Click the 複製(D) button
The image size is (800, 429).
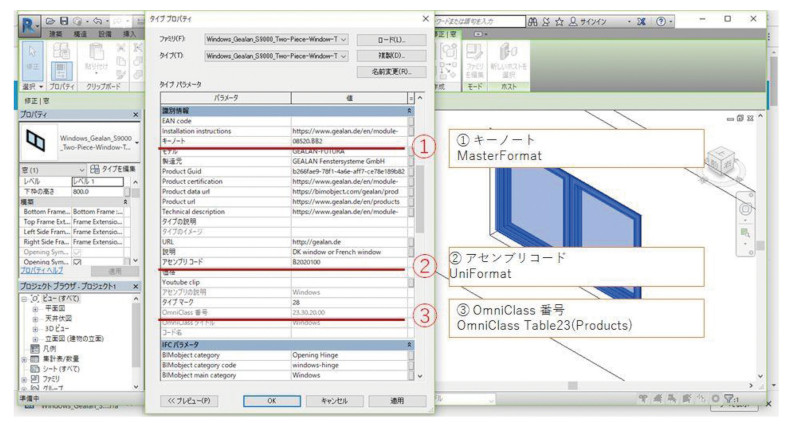tap(391, 55)
